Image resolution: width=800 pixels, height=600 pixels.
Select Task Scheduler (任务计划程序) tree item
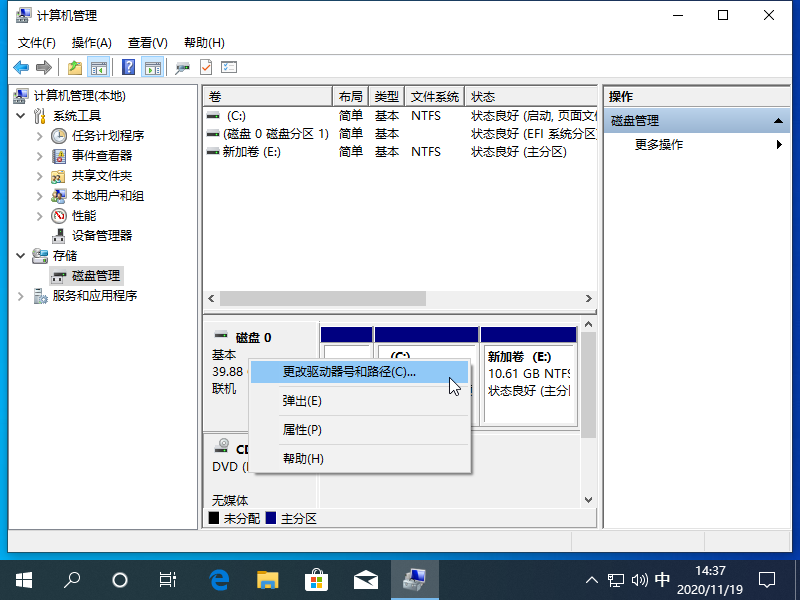[108, 136]
